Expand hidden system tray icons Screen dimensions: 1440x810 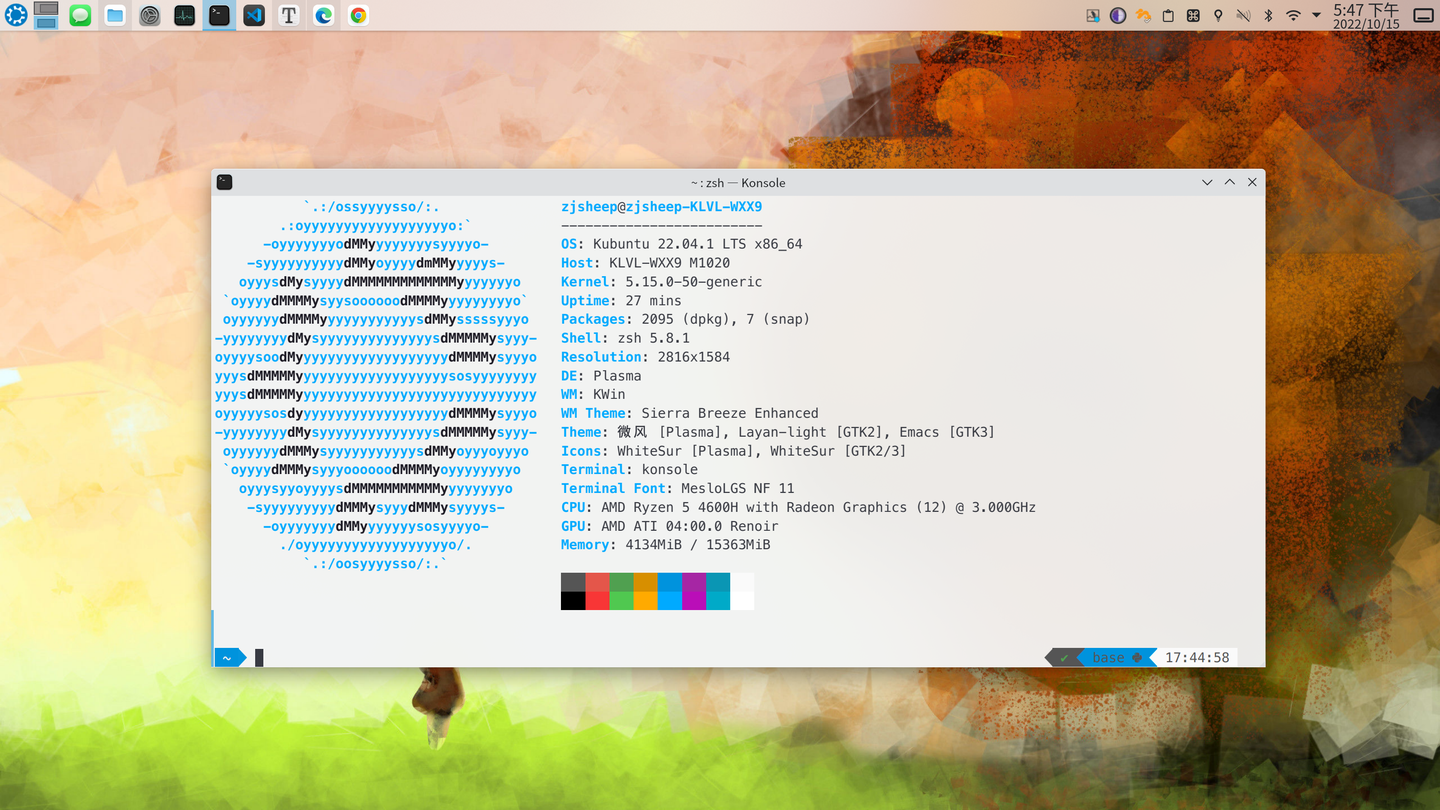(x=1316, y=16)
